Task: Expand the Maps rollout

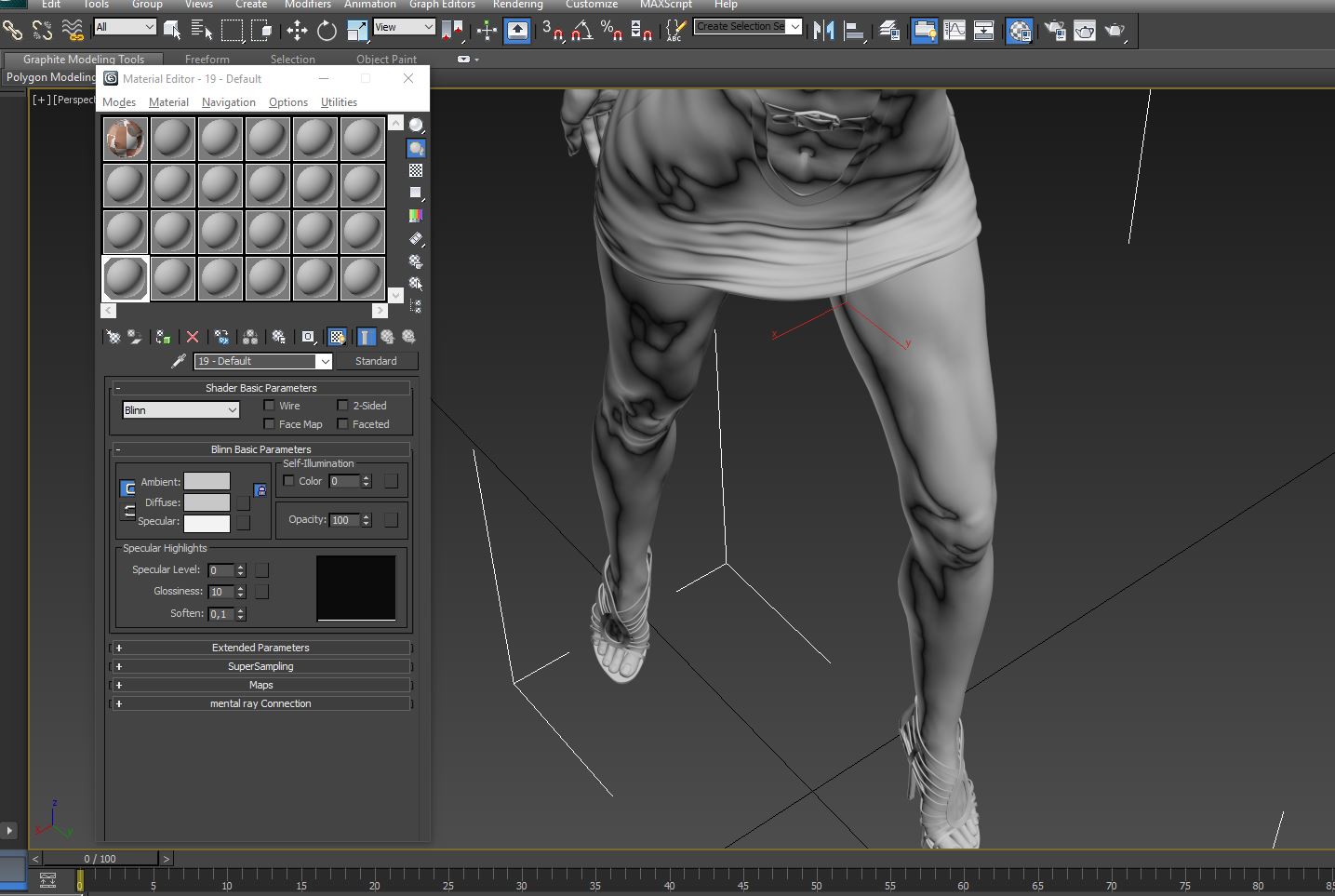Action: pyautogui.click(x=260, y=685)
